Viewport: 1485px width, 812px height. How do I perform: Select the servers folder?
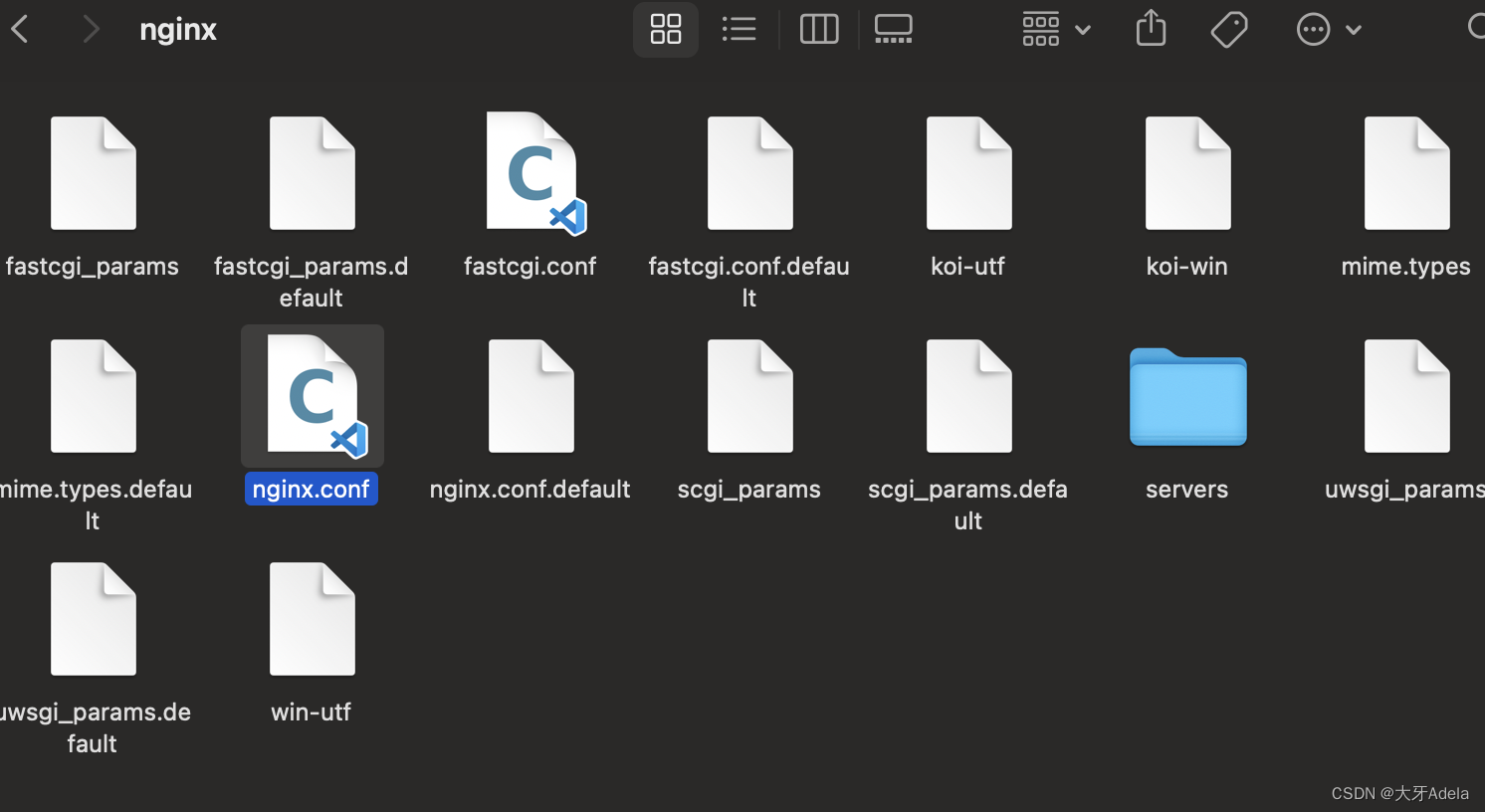[x=1186, y=396]
